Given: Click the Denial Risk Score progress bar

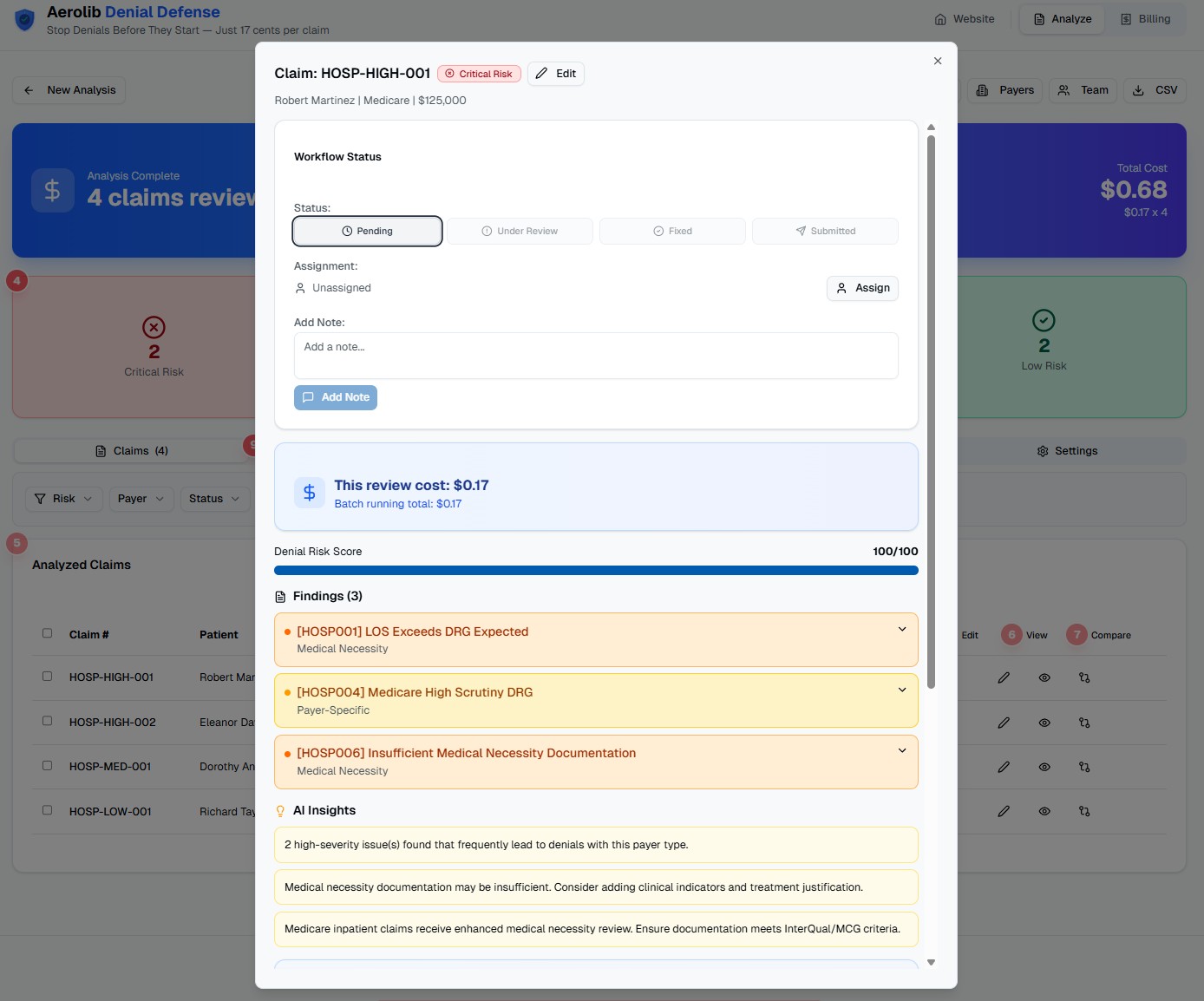Looking at the screenshot, I should coord(596,570).
